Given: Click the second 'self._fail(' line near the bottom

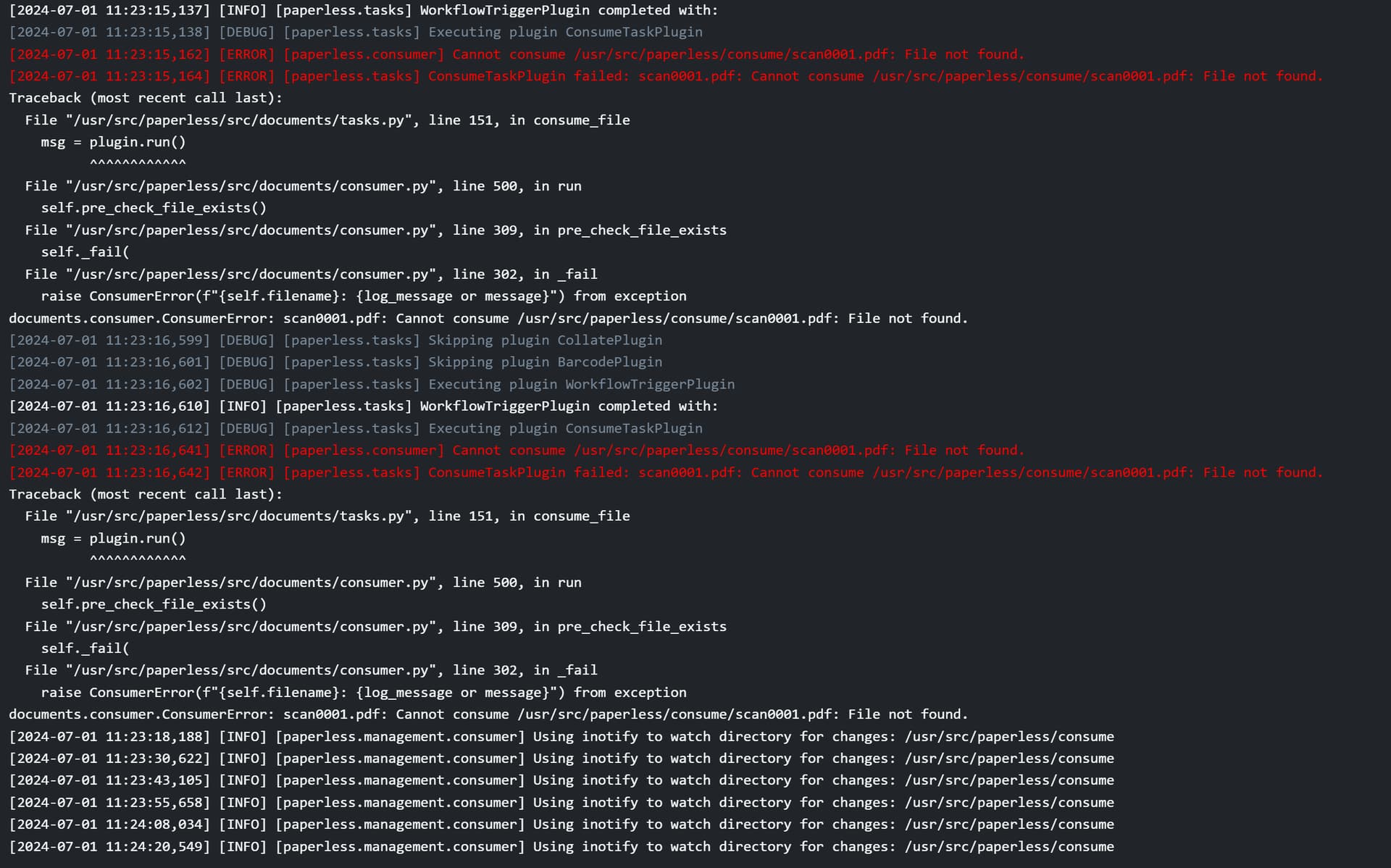Looking at the screenshot, I should click(85, 648).
